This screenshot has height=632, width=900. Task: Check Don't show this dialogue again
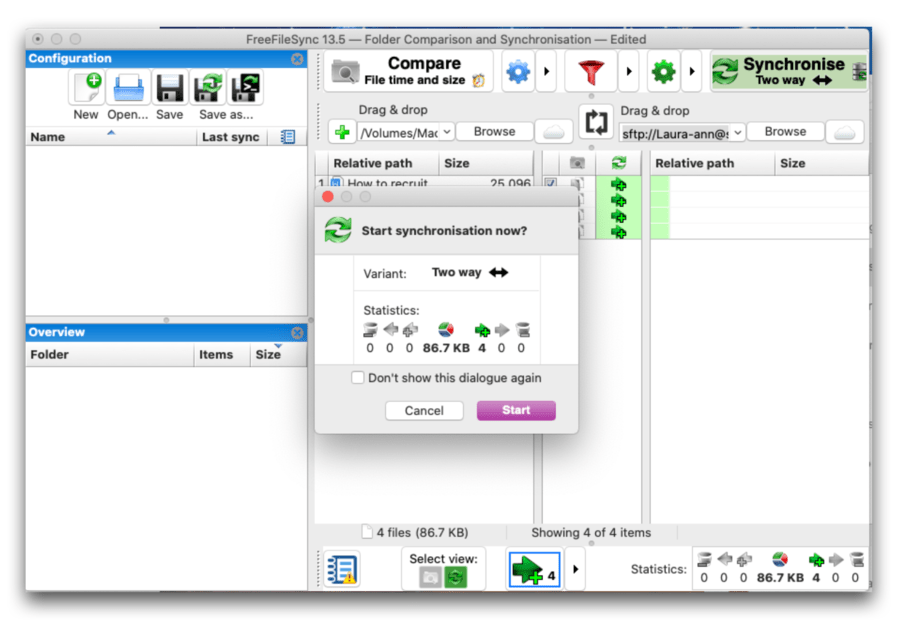pos(357,378)
